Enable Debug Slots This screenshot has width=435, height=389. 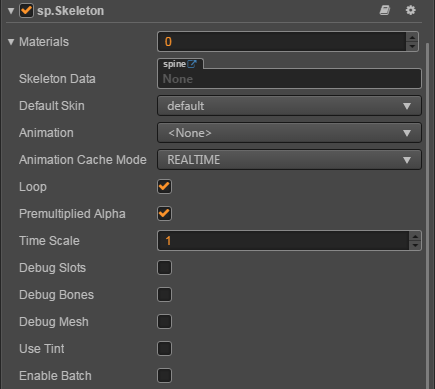(x=164, y=268)
